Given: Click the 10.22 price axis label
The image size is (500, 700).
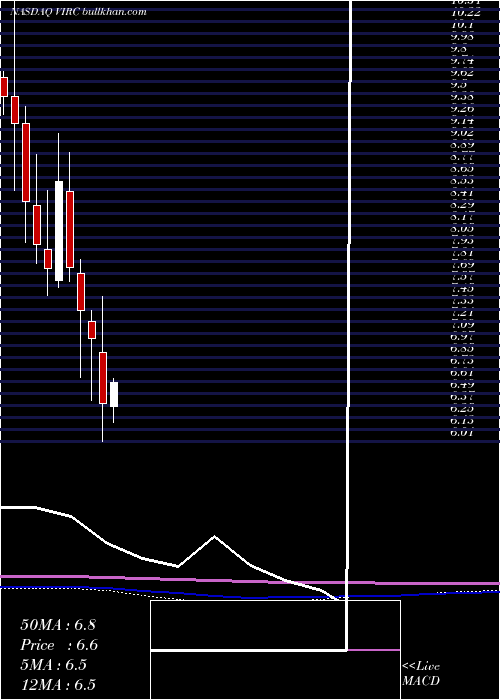Looking at the screenshot, I should (465, 13).
